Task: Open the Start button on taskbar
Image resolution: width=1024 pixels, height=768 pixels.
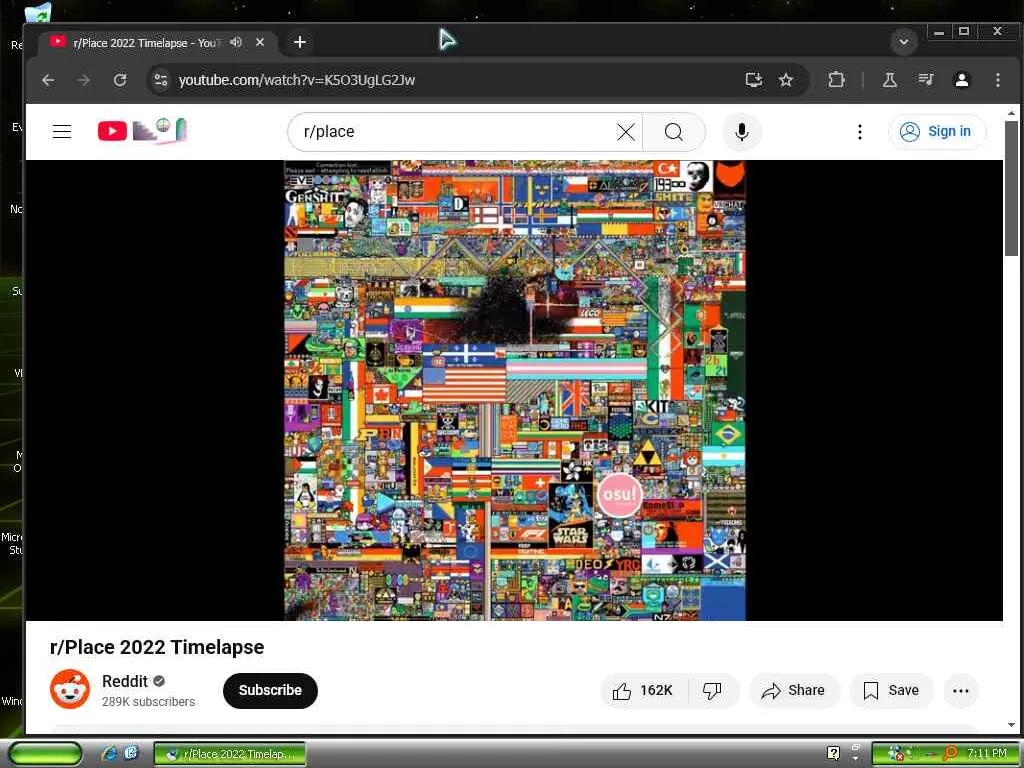Action: click(x=45, y=754)
